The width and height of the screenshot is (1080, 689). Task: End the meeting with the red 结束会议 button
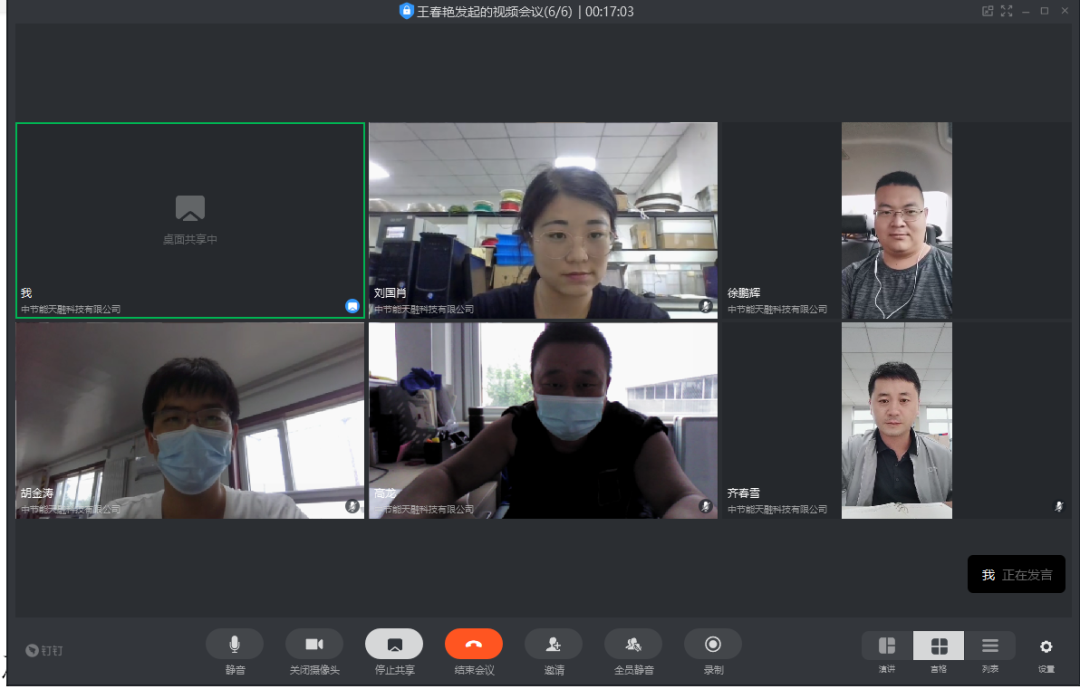point(474,645)
